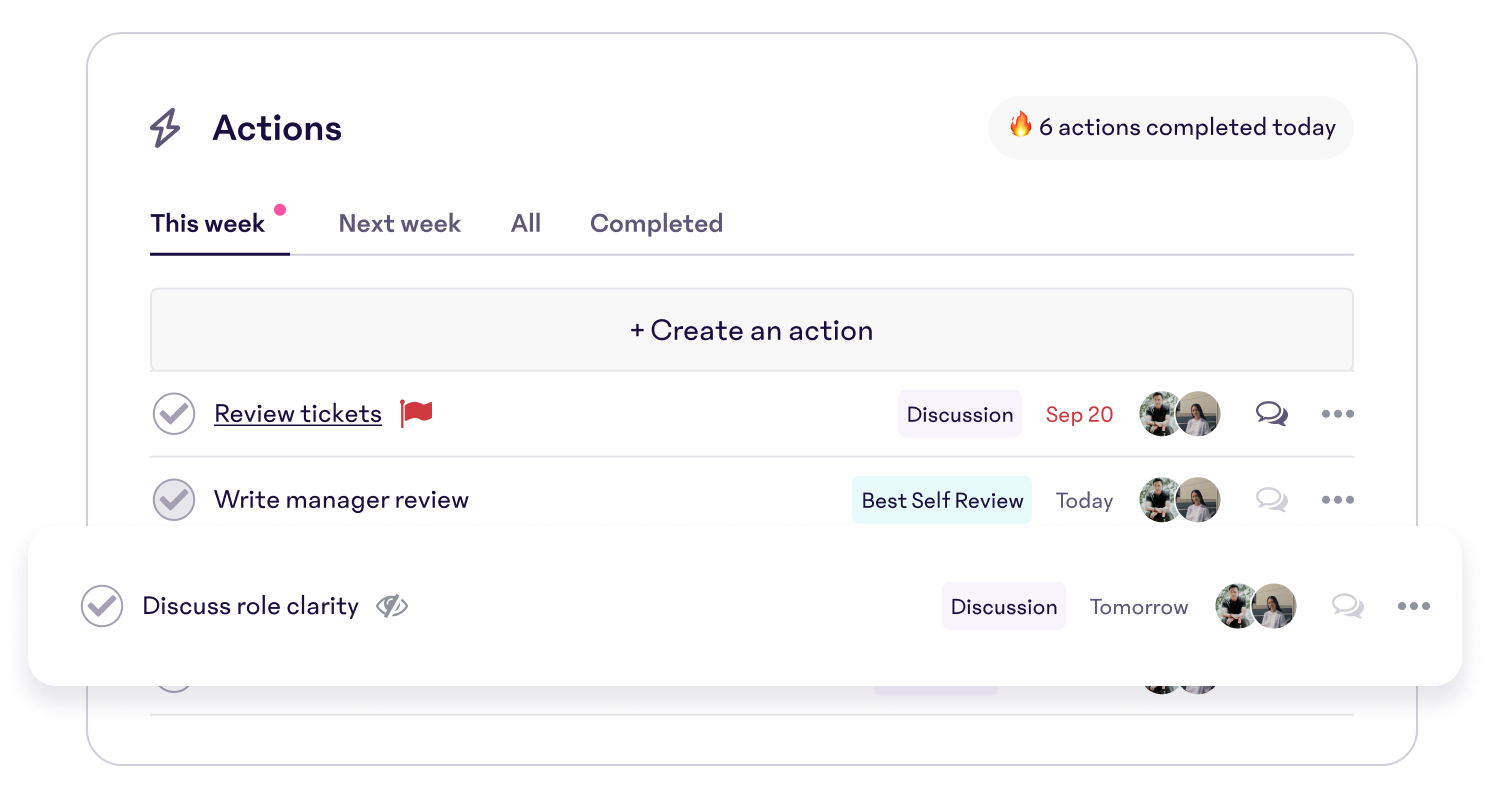Expand three-dot menu for Write manager review
The height and width of the screenshot is (798, 1492).
coord(1337,500)
